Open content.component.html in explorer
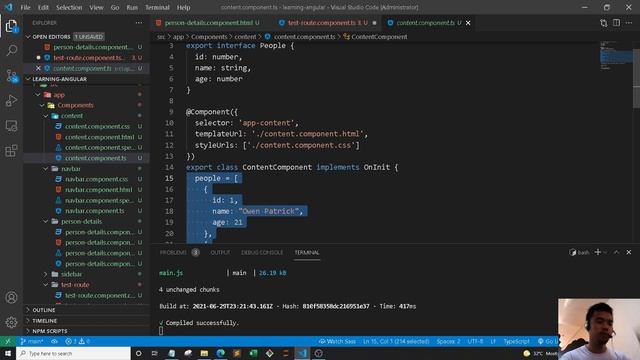Image resolution: width=640 pixels, height=360 pixels. [x=99, y=137]
